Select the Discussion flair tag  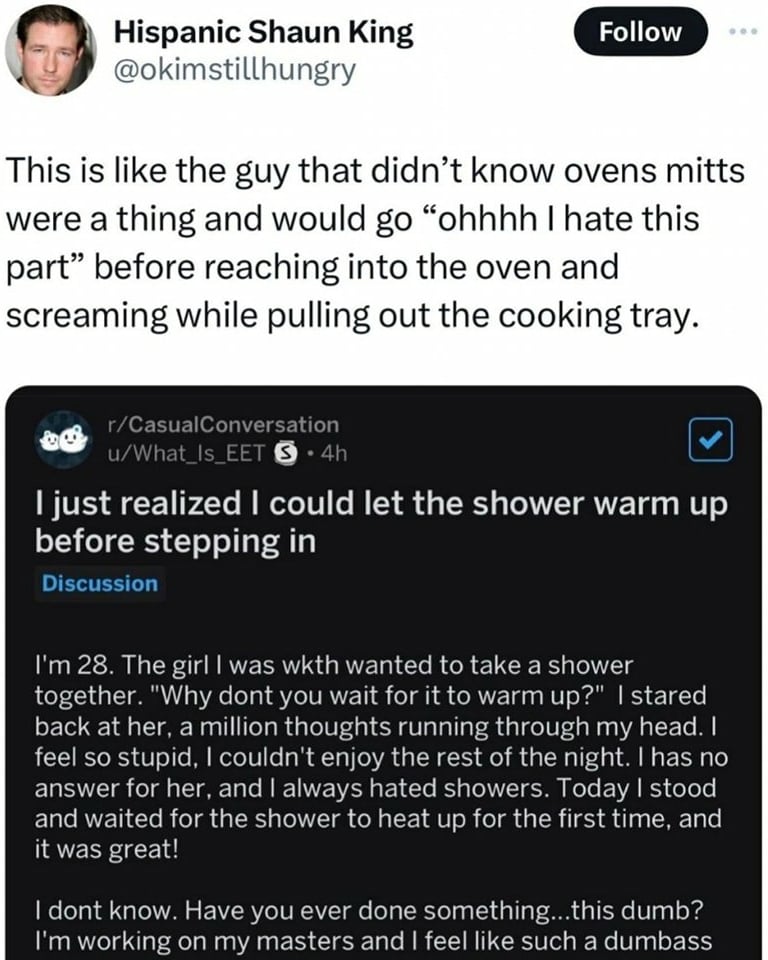[x=99, y=584]
